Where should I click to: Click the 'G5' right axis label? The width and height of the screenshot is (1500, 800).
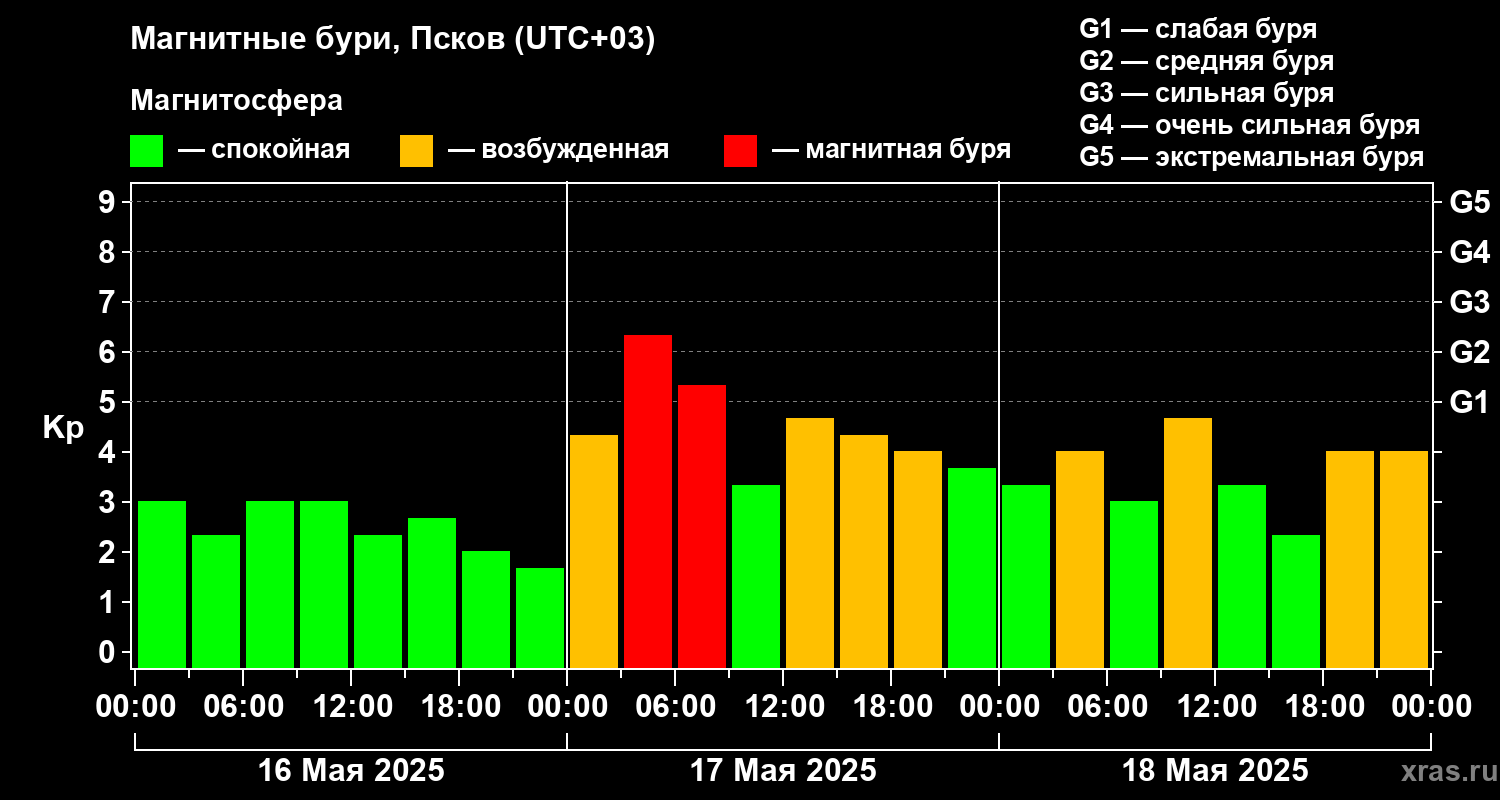click(1470, 202)
